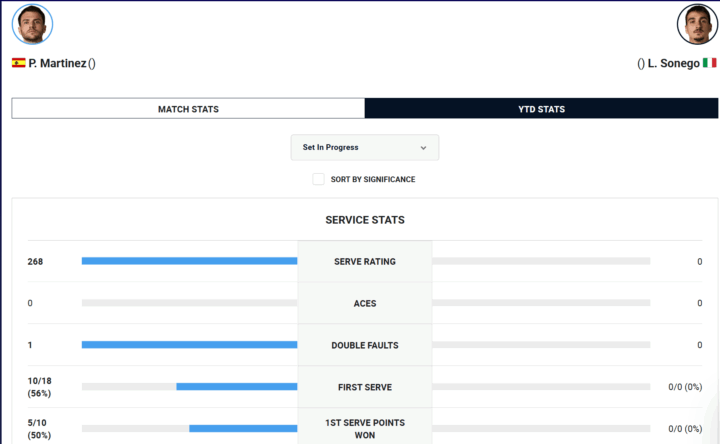Open the Set In Progress dropdown
This screenshot has height=444, width=720.
coord(364,148)
